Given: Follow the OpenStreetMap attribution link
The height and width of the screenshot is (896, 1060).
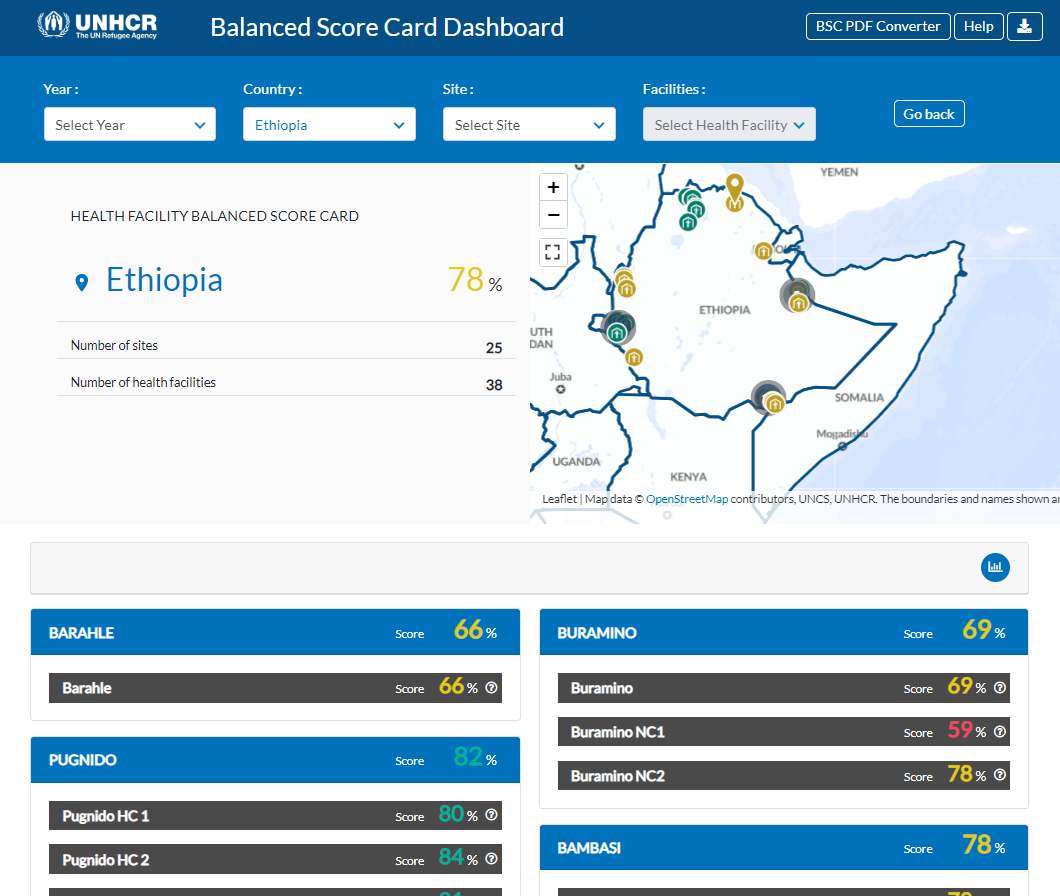Looking at the screenshot, I should (687, 499).
